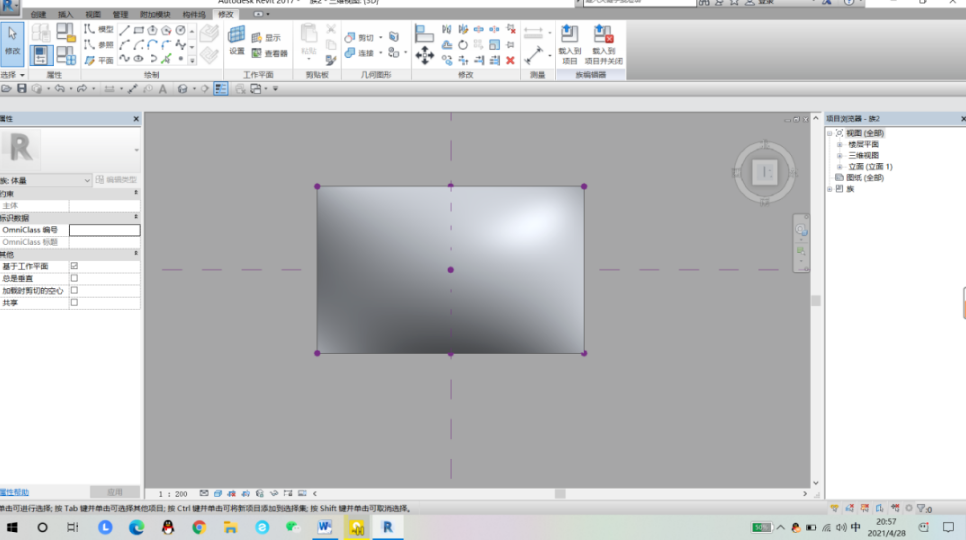Enable the 总是垂直 checkbox
This screenshot has width=966, height=540.
pos(74,278)
